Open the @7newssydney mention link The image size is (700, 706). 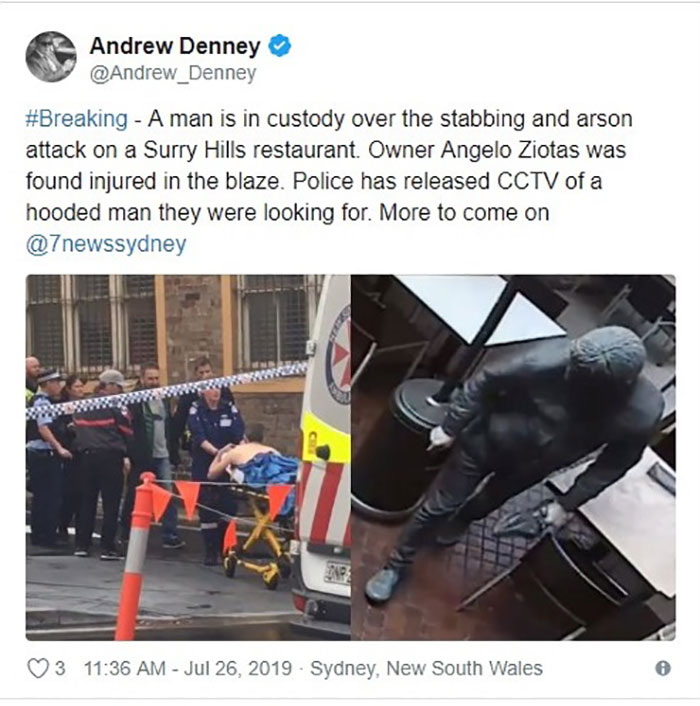point(106,244)
